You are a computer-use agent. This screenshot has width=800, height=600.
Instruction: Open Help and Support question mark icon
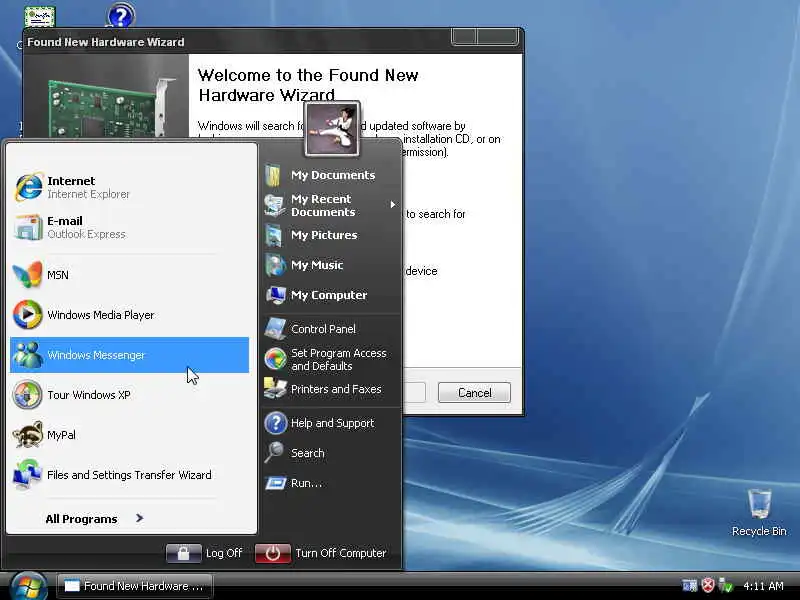click(x=276, y=423)
